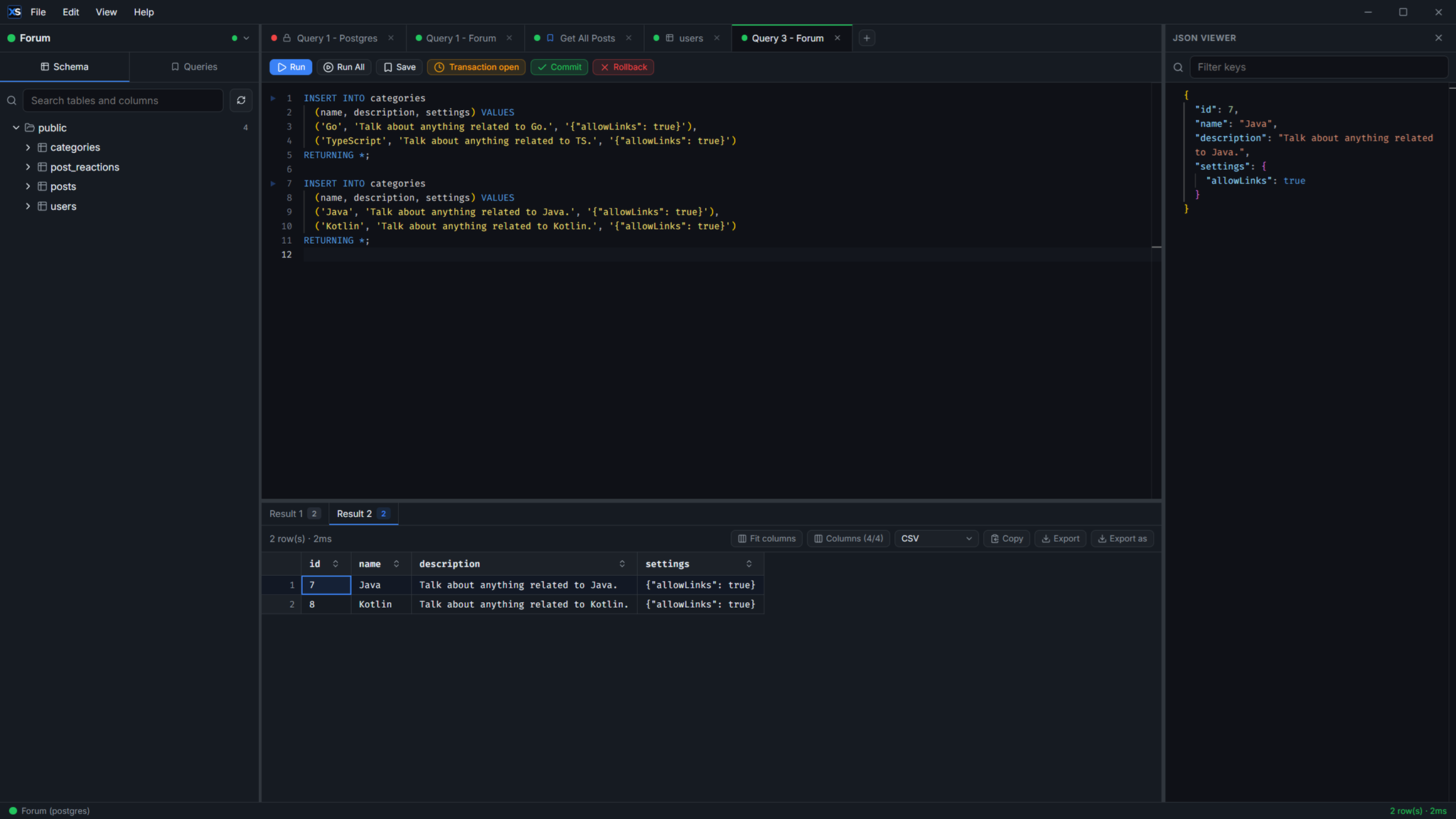This screenshot has height=819, width=1456.
Task: Click the categories table icon
Action: [42, 147]
